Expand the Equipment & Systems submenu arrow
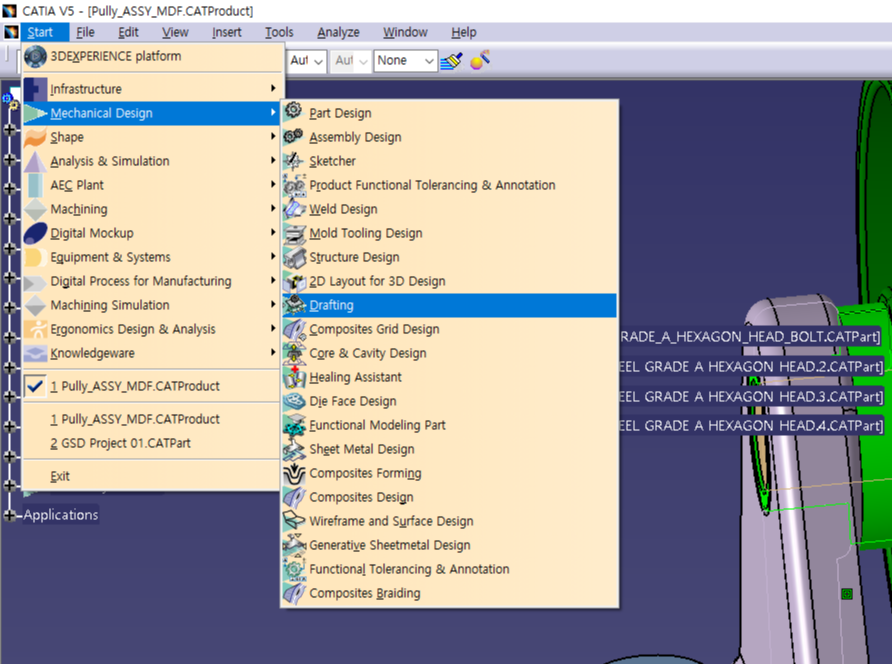The height and width of the screenshot is (664, 892). pyautogui.click(x=273, y=257)
